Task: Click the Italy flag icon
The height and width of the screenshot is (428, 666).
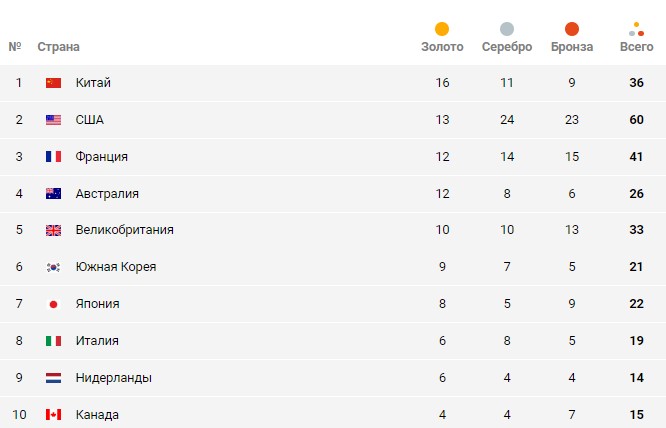Action: pyautogui.click(x=54, y=341)
